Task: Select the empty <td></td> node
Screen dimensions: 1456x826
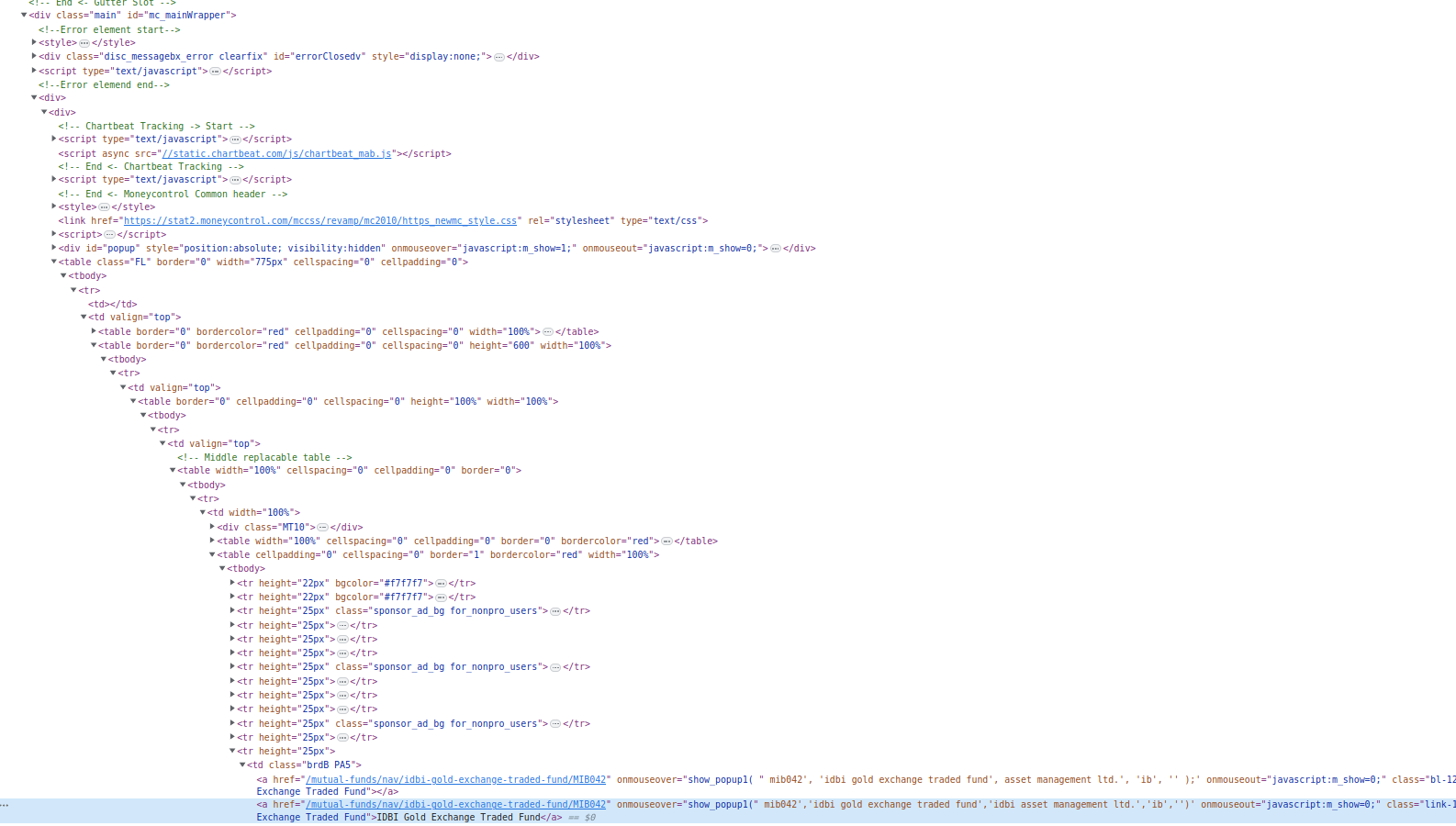Action: (x=113, y=304)
